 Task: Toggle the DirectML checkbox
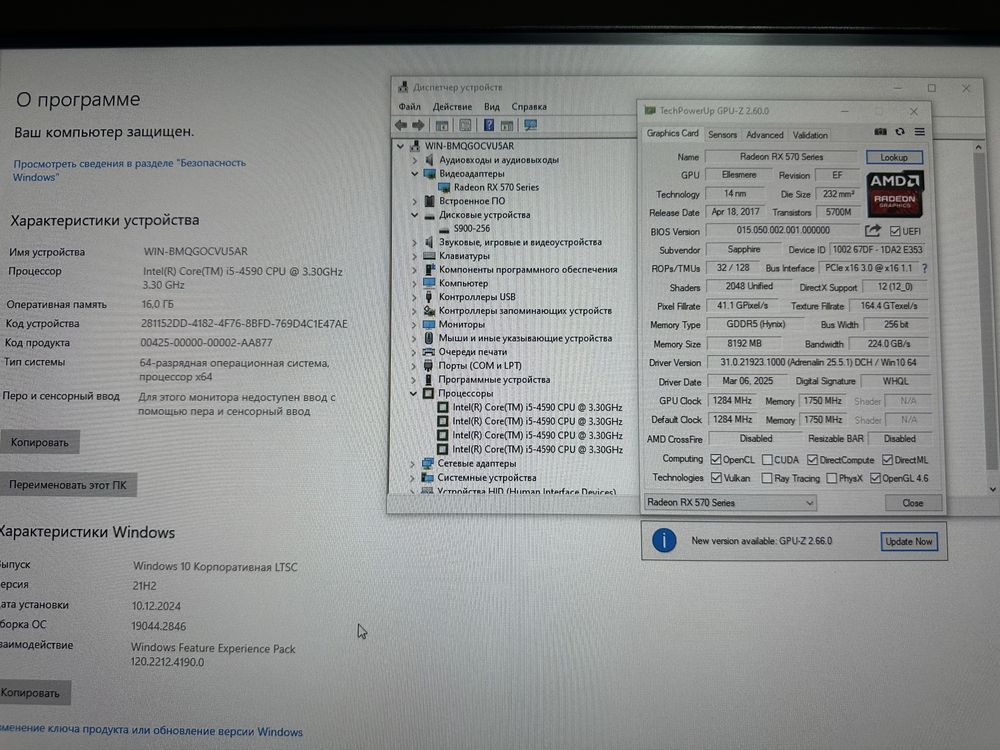click(887, 460)
